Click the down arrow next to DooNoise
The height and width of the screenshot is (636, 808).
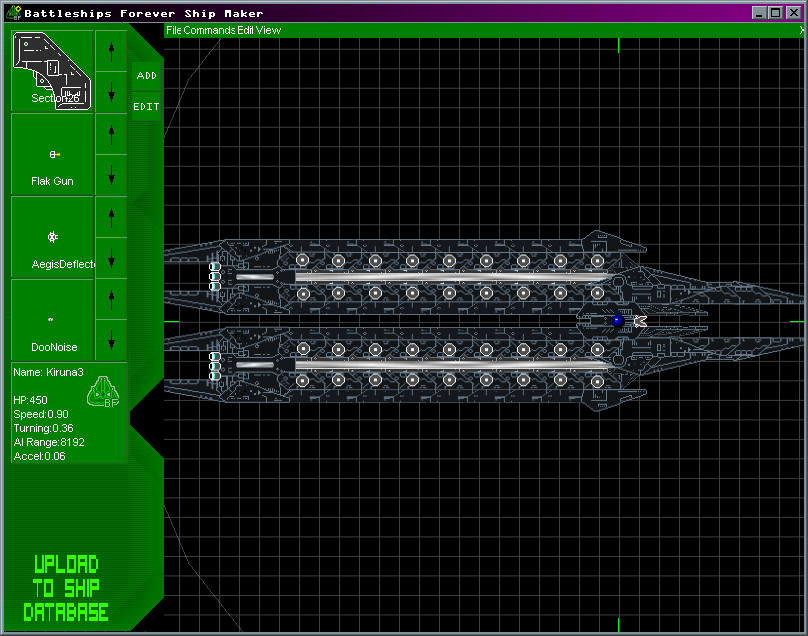pyautogui.click(x=111, y=340)
